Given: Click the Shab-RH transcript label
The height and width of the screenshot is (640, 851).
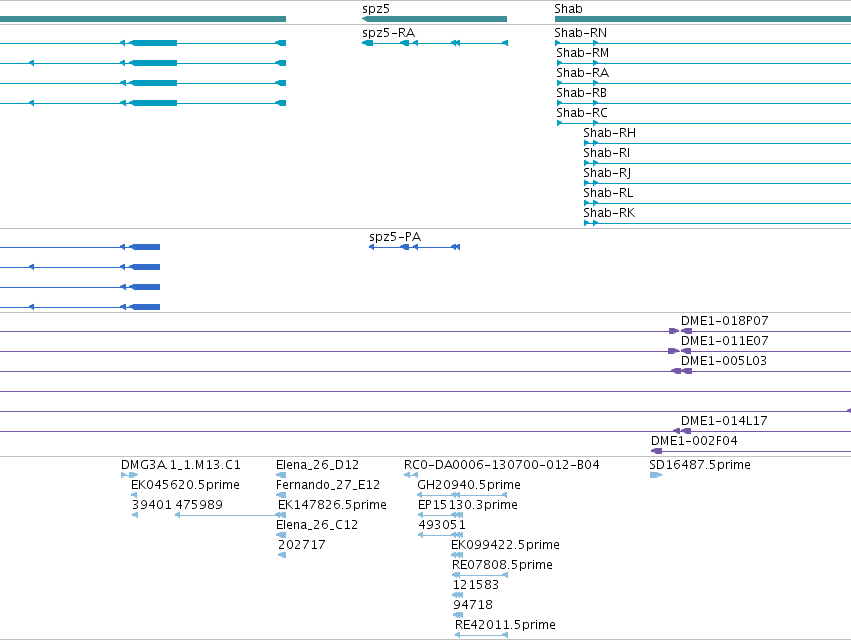Looking at the screenshot, I should pos(609,133).
